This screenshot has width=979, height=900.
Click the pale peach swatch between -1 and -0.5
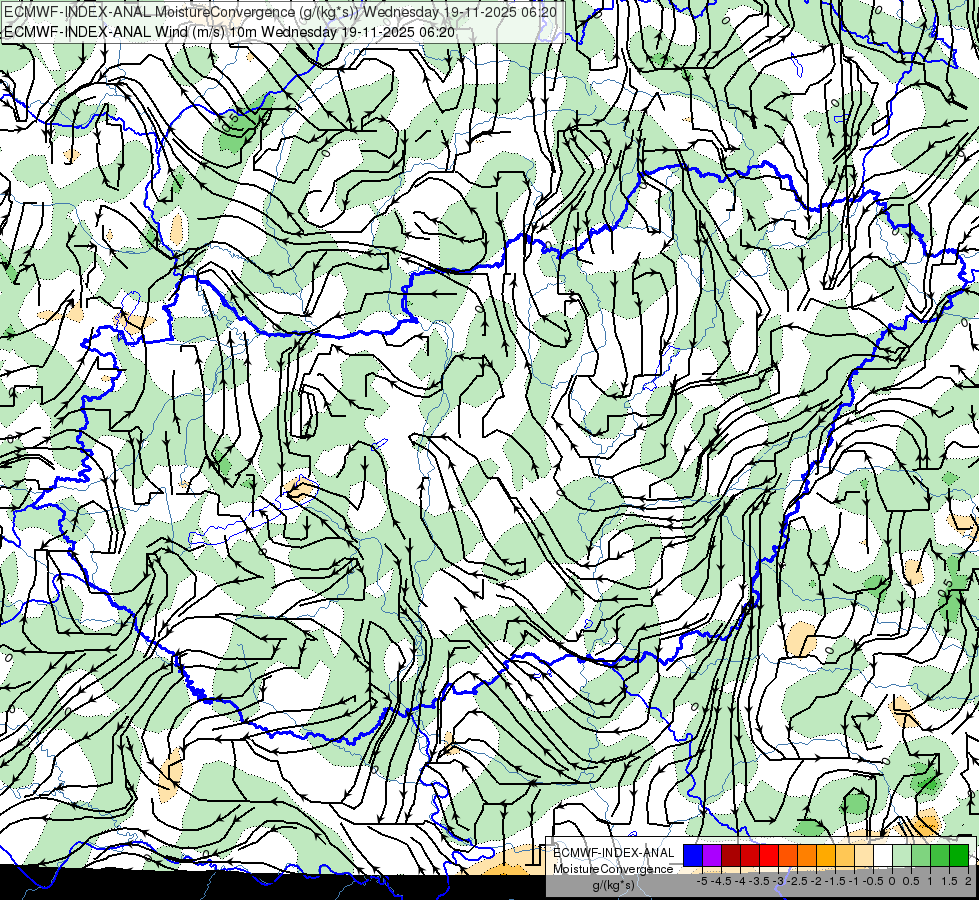point(864,855)
